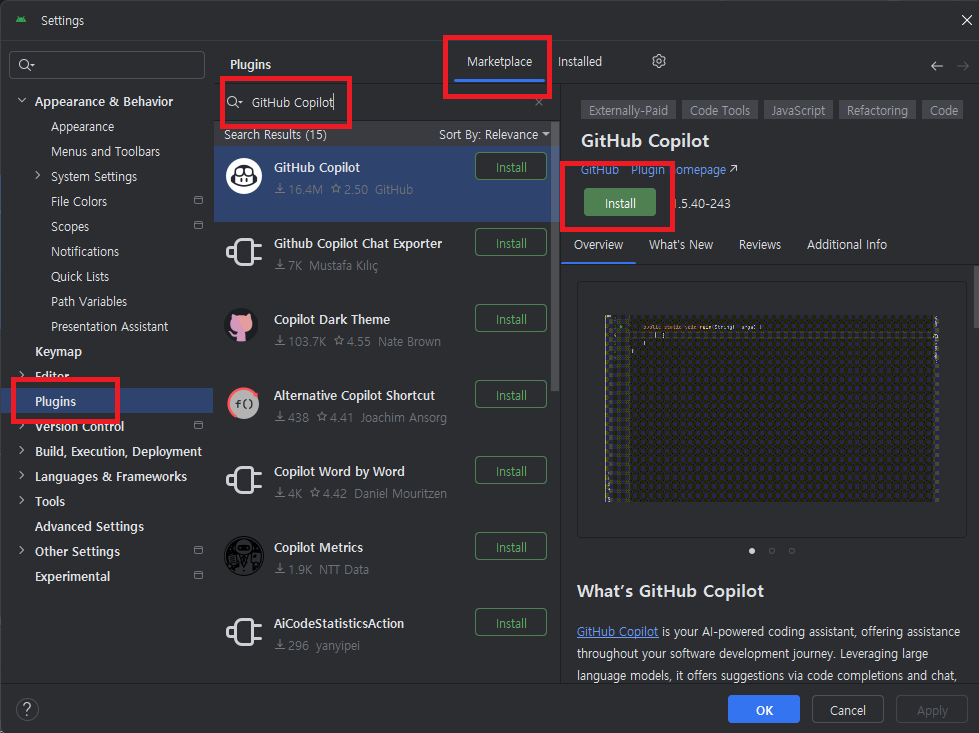
Task: Open the Sort By Relevance dropdown
Action: pyautogui.click(x=494, y=134)
